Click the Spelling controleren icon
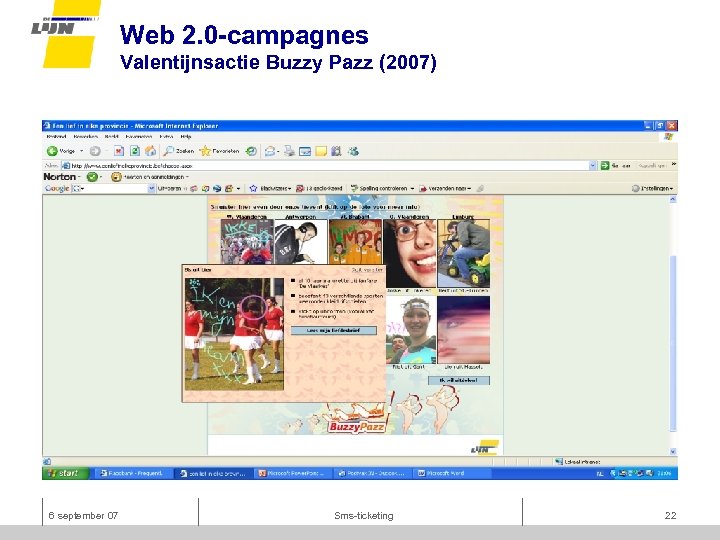The image size is (720, 540). [354, 188]
